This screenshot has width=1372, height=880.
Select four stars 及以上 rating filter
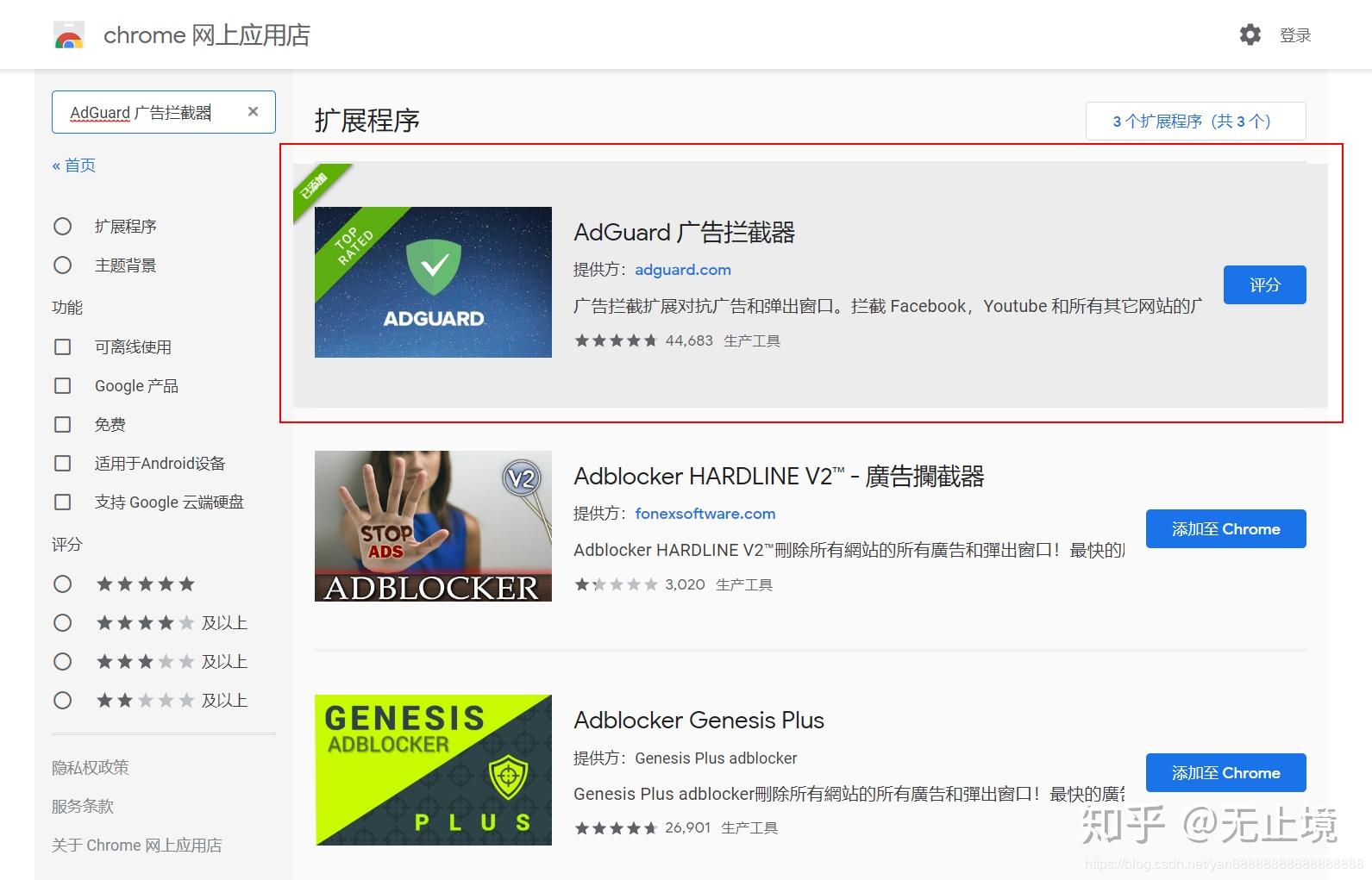(63, 622)
